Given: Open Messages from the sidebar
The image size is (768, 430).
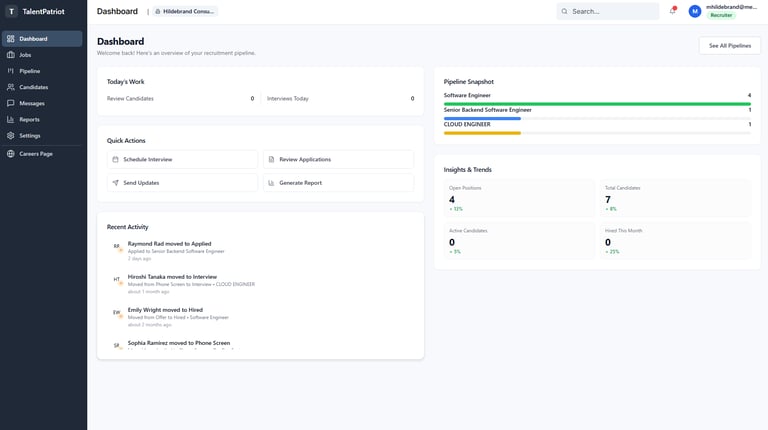Looking at the screenshot, I should (x=31, y=103).
